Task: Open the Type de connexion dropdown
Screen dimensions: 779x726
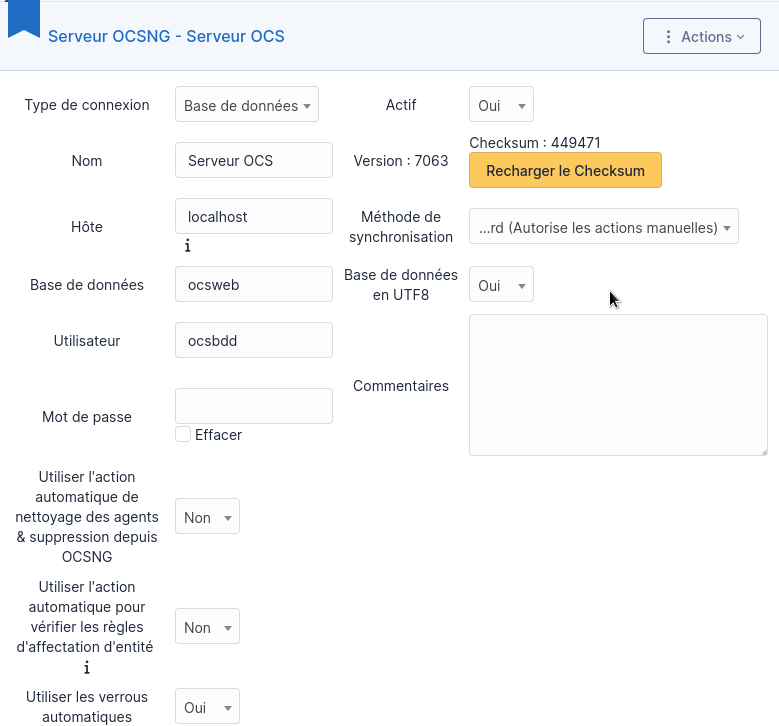Action: tap(247, 105)
